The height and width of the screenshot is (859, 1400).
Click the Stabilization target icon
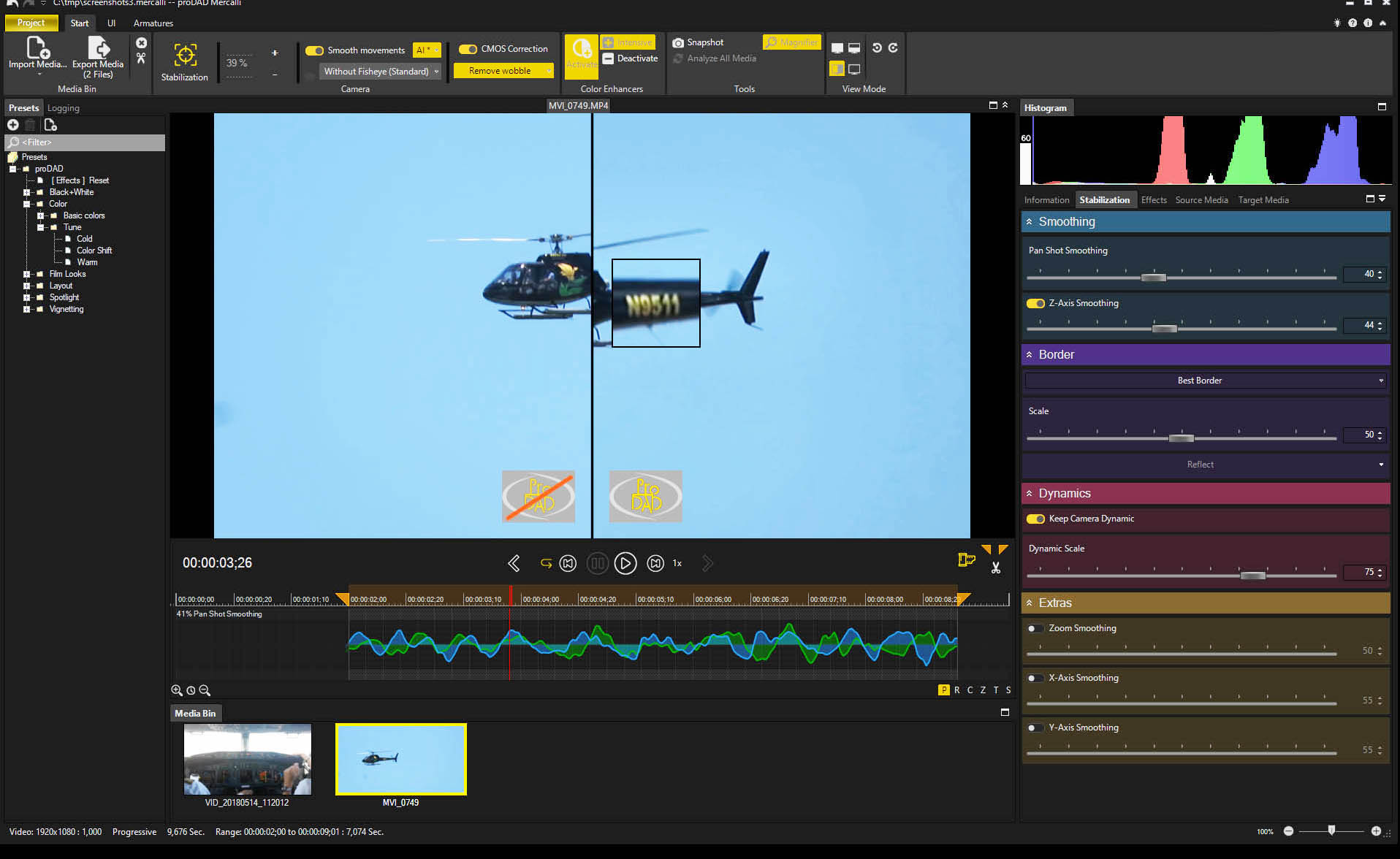point(185,56)
